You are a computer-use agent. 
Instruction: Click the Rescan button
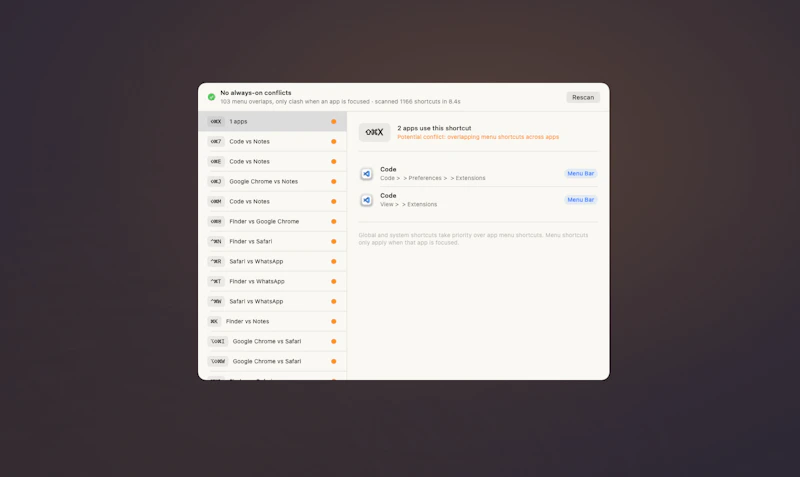pos(583,97)
